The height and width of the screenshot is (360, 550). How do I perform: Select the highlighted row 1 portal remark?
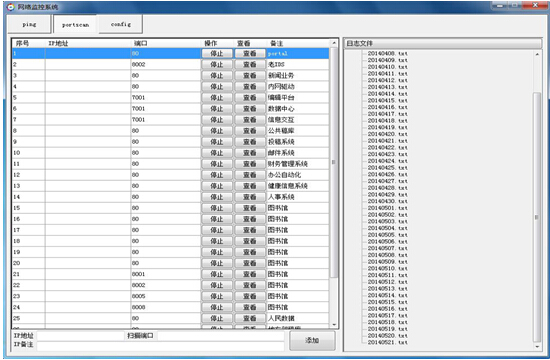[297, 53]
